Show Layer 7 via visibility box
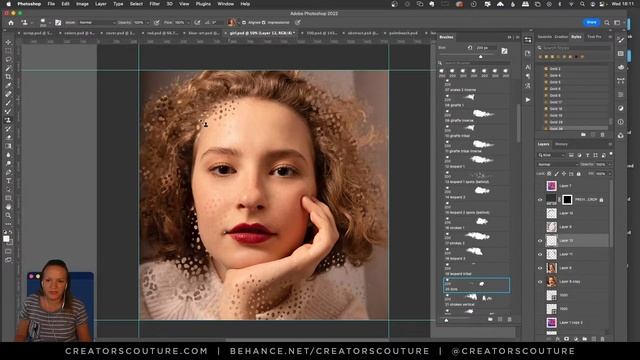Screen dimensions: 640x360 [x=540, y=186]
